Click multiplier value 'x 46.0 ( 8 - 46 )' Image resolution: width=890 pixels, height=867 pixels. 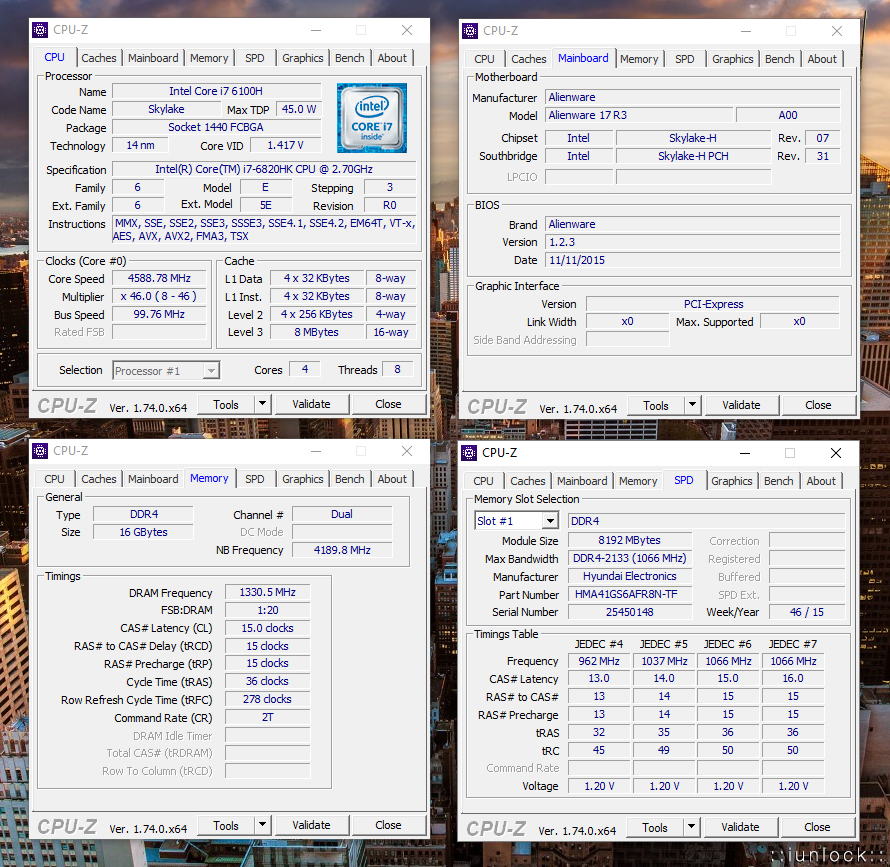click(159, 296)
